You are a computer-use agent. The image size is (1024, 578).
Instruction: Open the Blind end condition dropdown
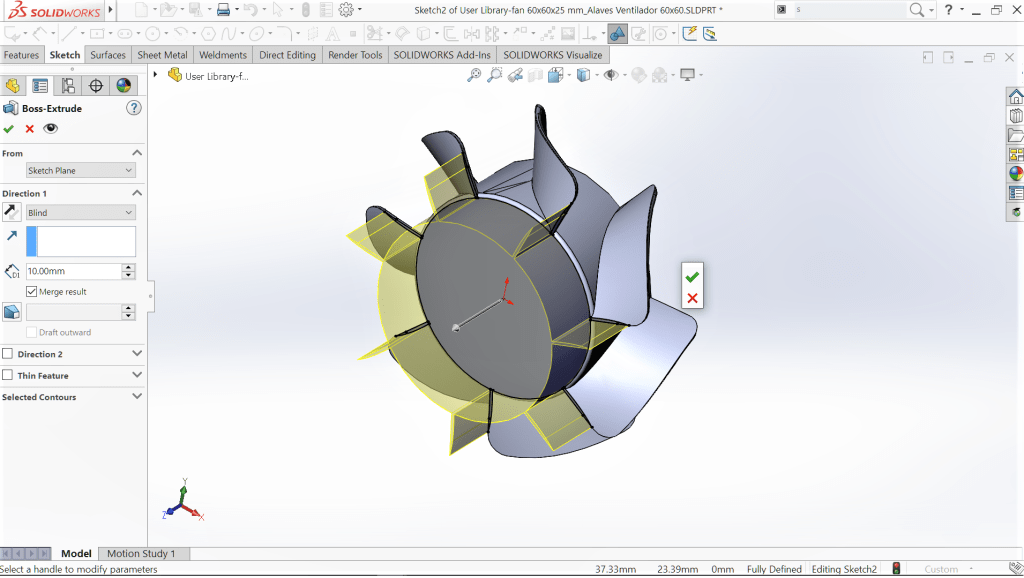click(x=80, y=213)
